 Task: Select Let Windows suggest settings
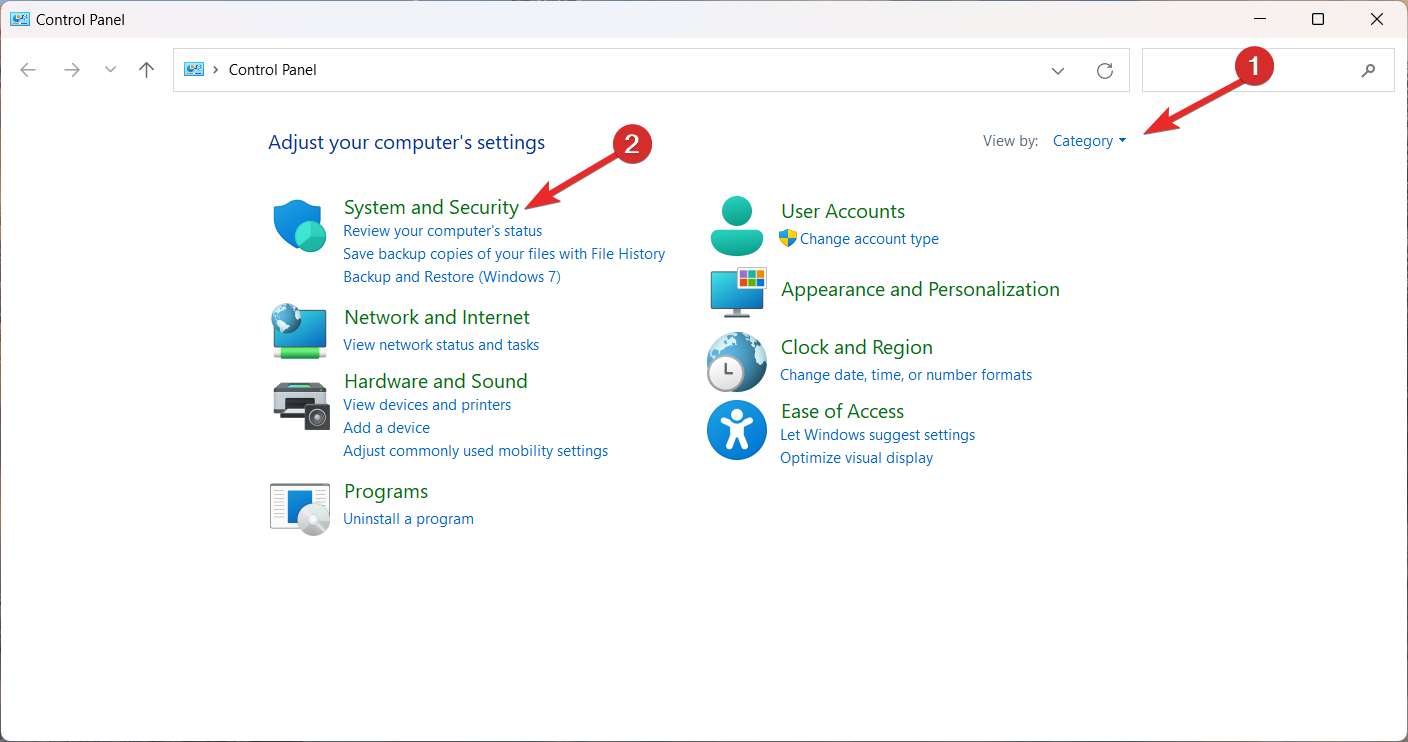point(877,435)
